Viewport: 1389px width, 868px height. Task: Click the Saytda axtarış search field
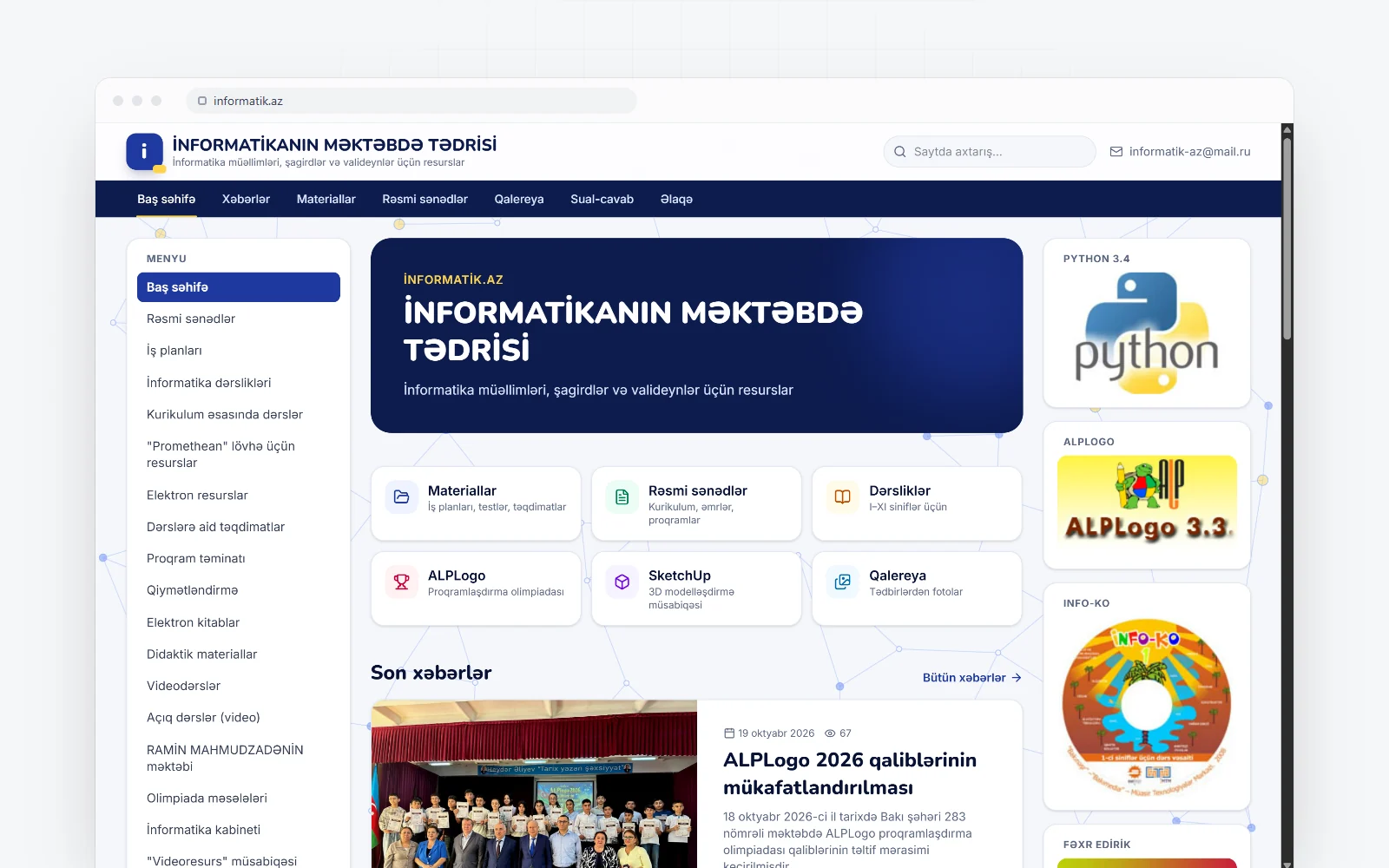point(990,152)
